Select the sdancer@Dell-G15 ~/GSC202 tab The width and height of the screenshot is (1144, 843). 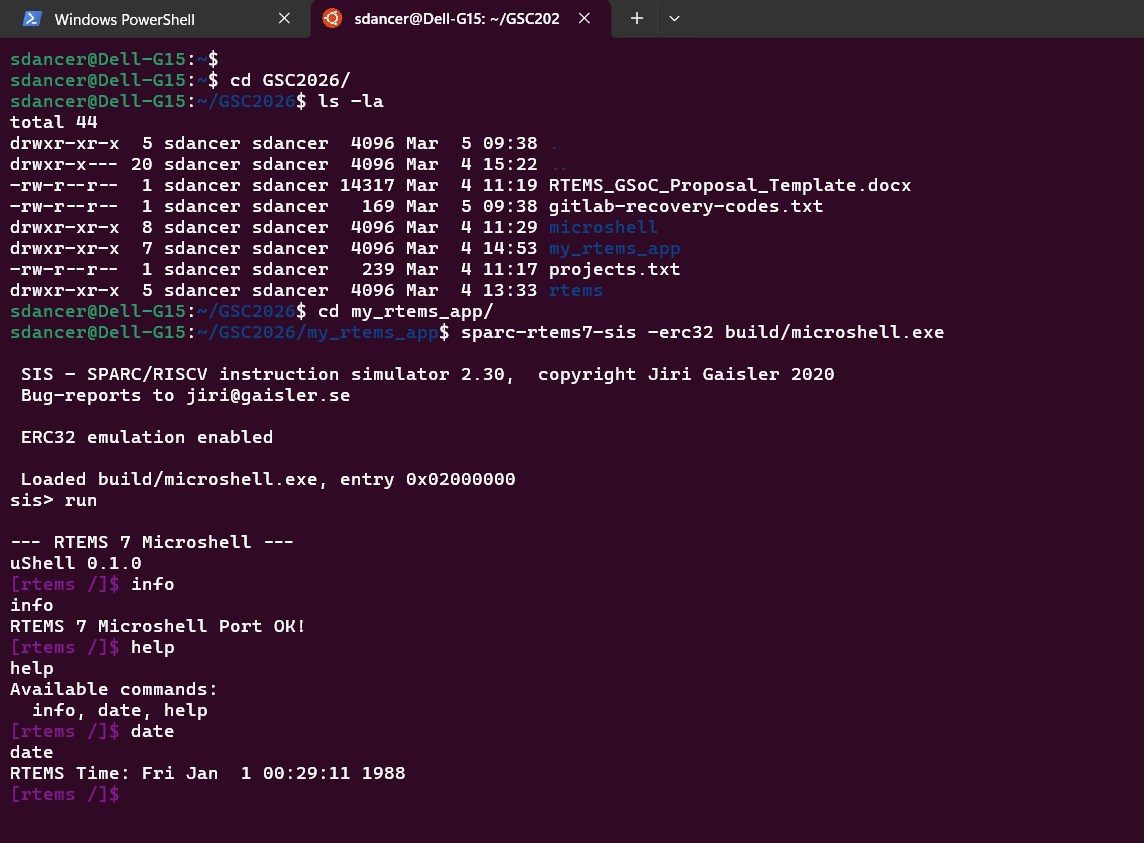(x=456, y=19)
